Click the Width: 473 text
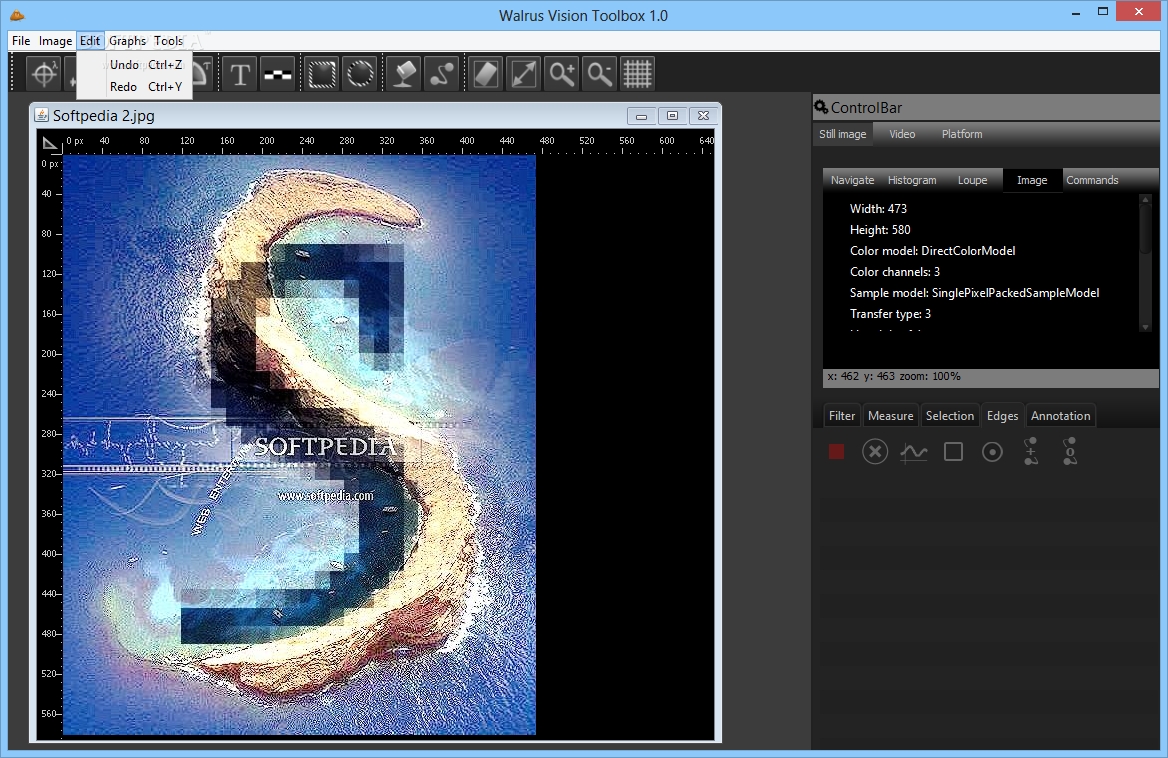 878,209
